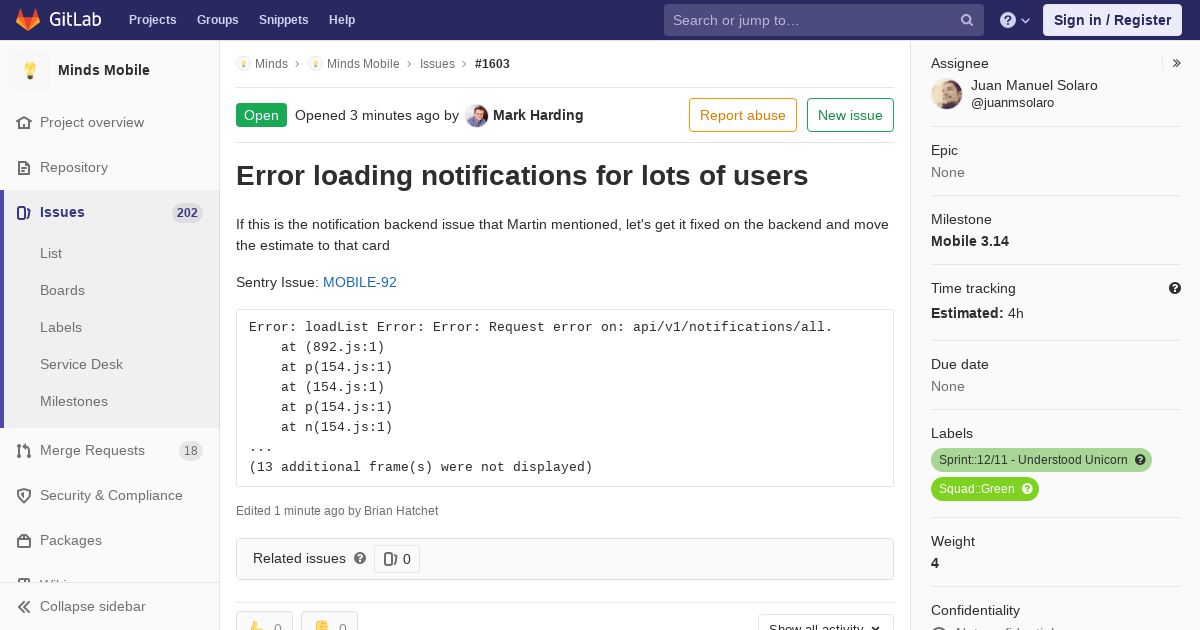Open the help question-mark dropdown
Viewport: 1200px width, 630px height.
[x=1015, y=20]
